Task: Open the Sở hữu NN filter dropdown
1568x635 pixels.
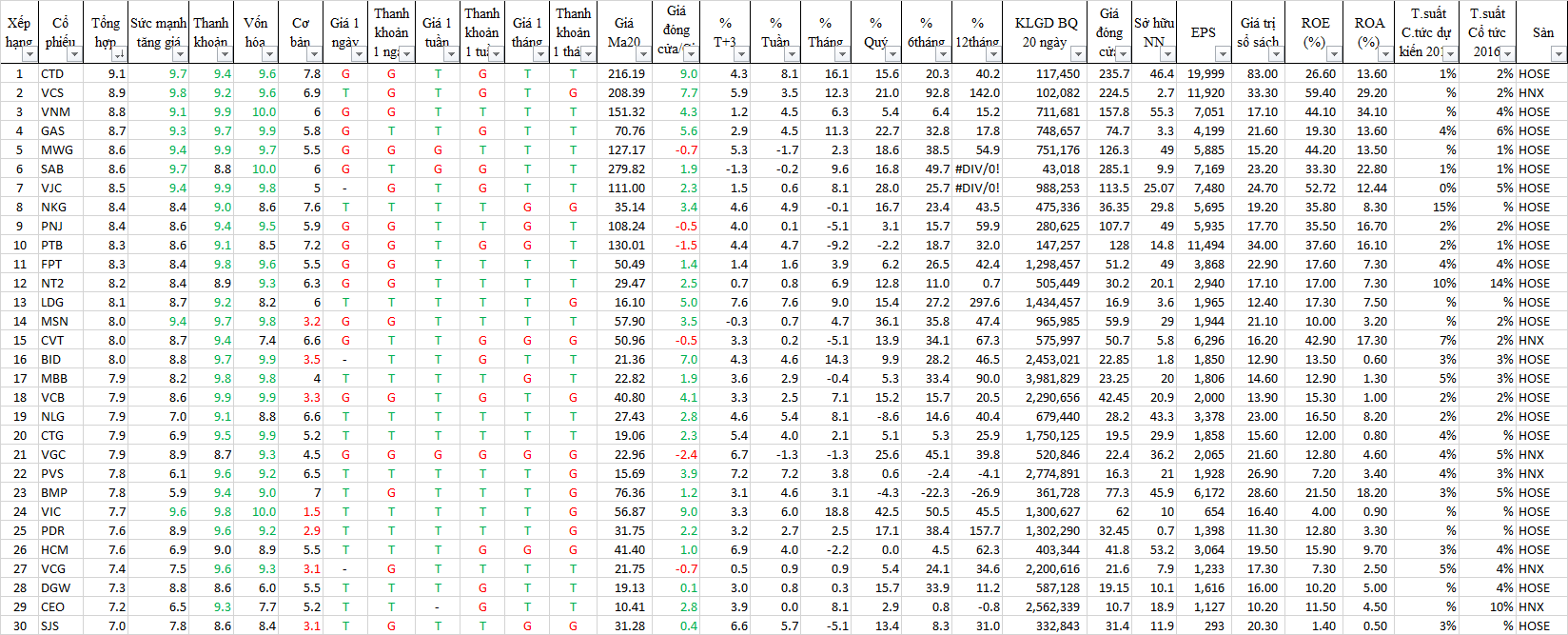Action: (x=1167, y=55)
